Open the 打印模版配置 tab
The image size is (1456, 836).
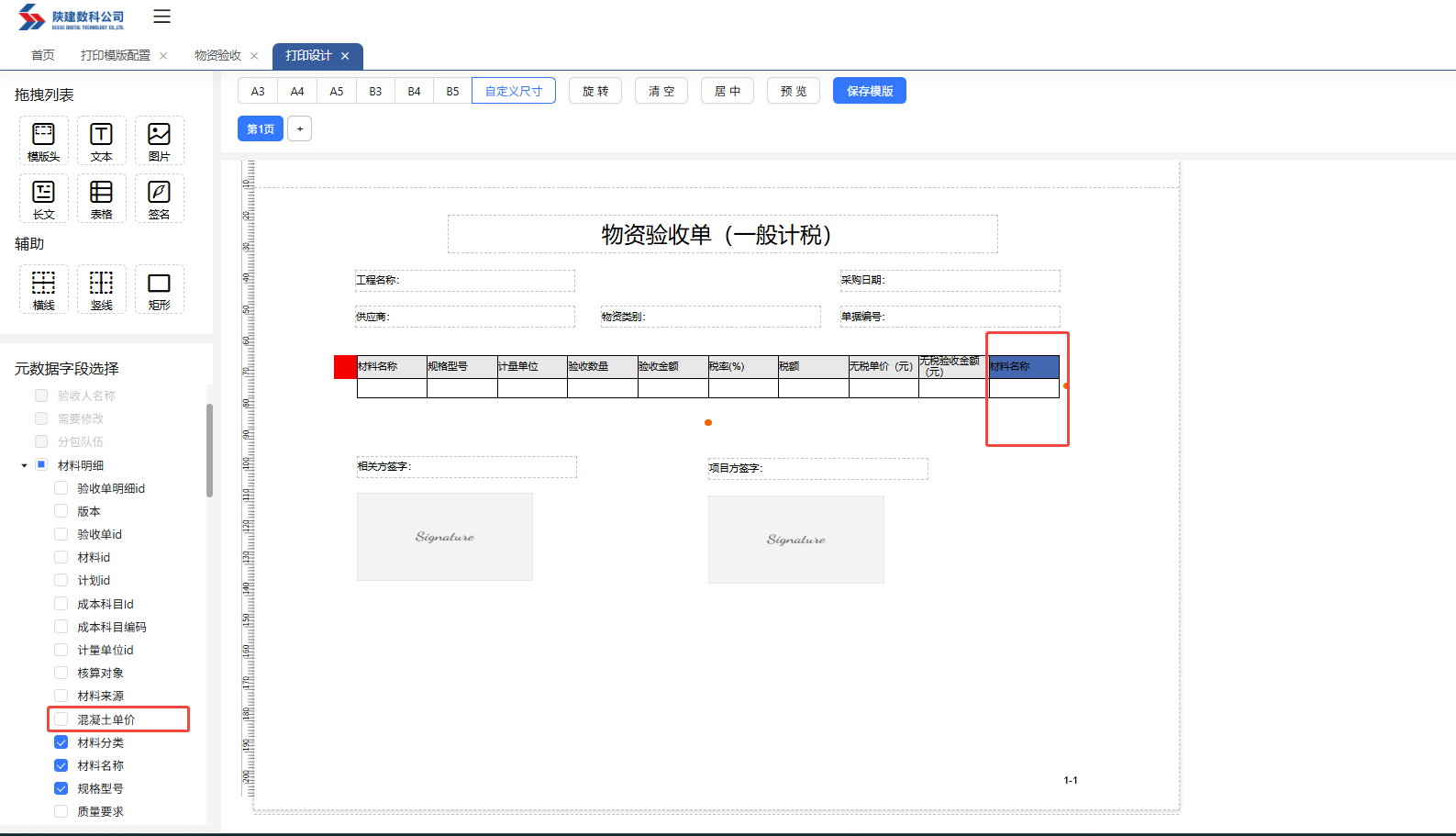tap(115, 56)
